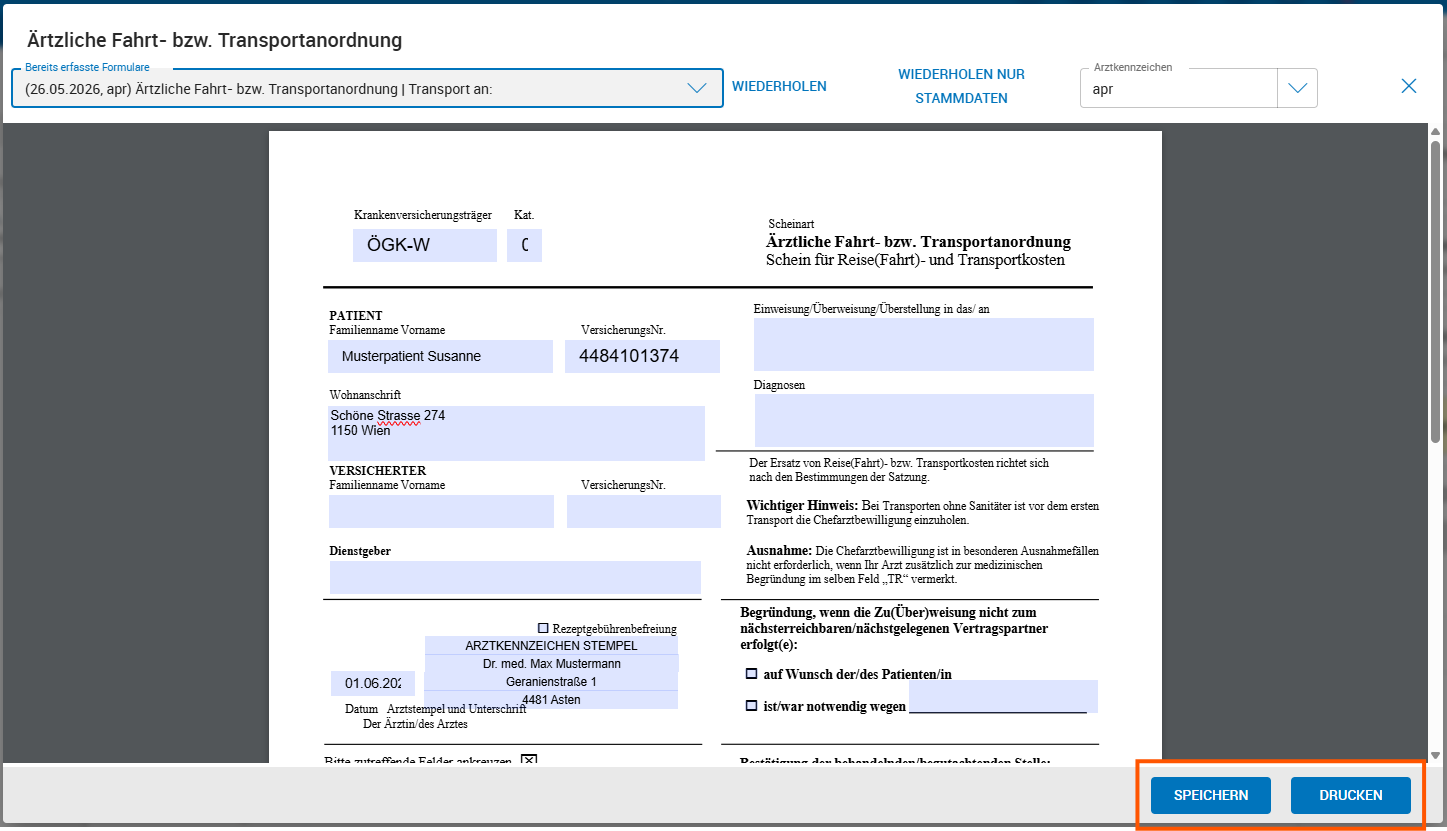The height and width of the screenshot is (831, 1447).
Task: Tick the Rezeptgebührenbefreiung checkbox
Action: 543,628
